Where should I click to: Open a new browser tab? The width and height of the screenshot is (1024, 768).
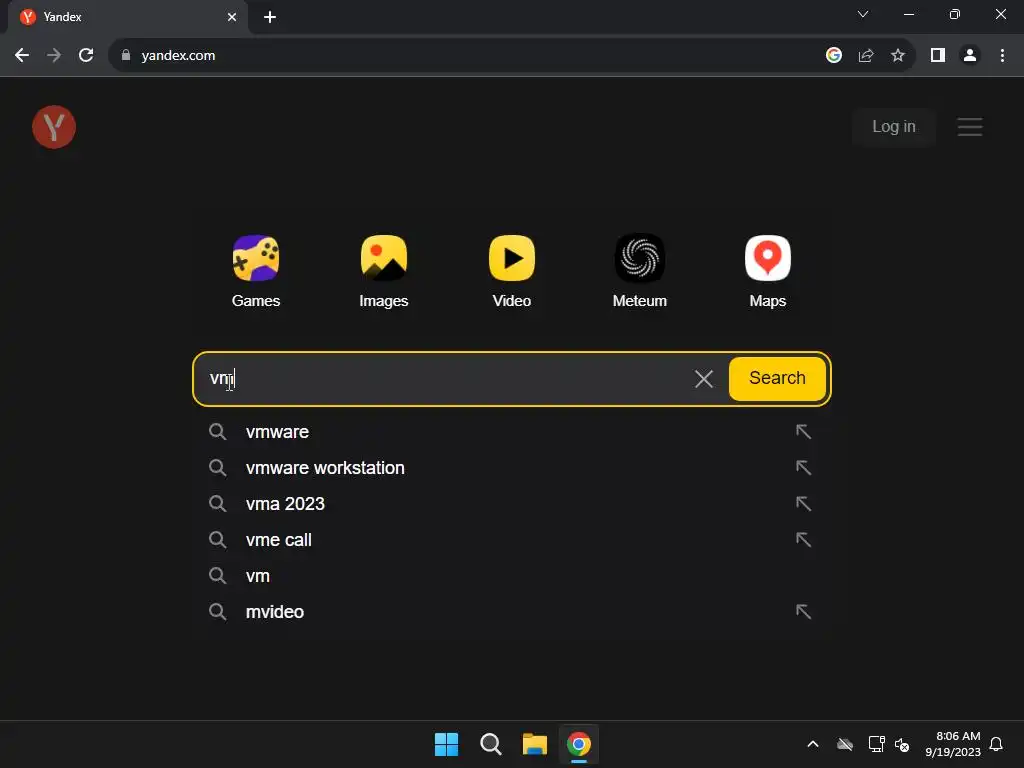coord(270,17)
